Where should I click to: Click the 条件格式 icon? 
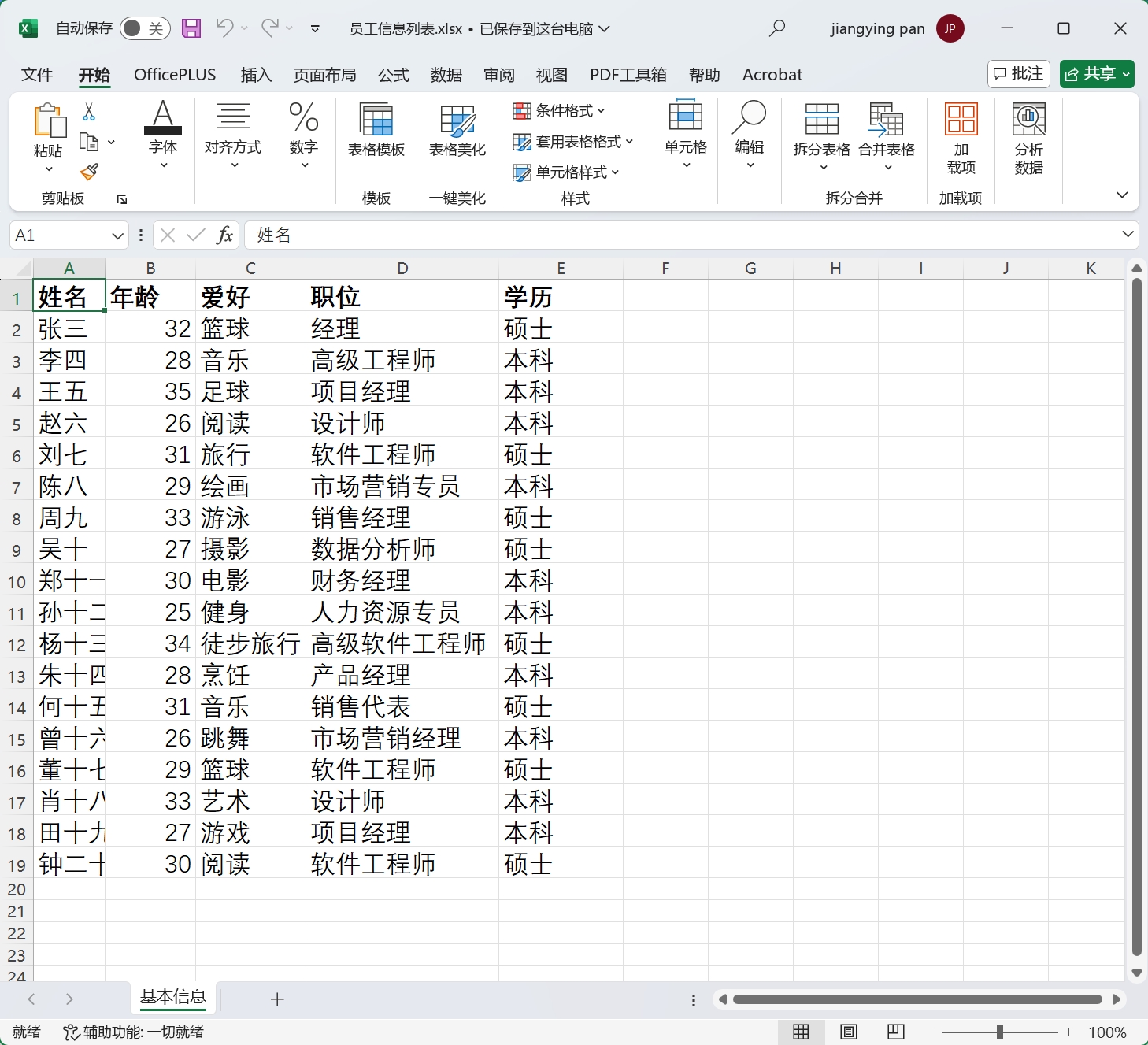tap(521, 110)
